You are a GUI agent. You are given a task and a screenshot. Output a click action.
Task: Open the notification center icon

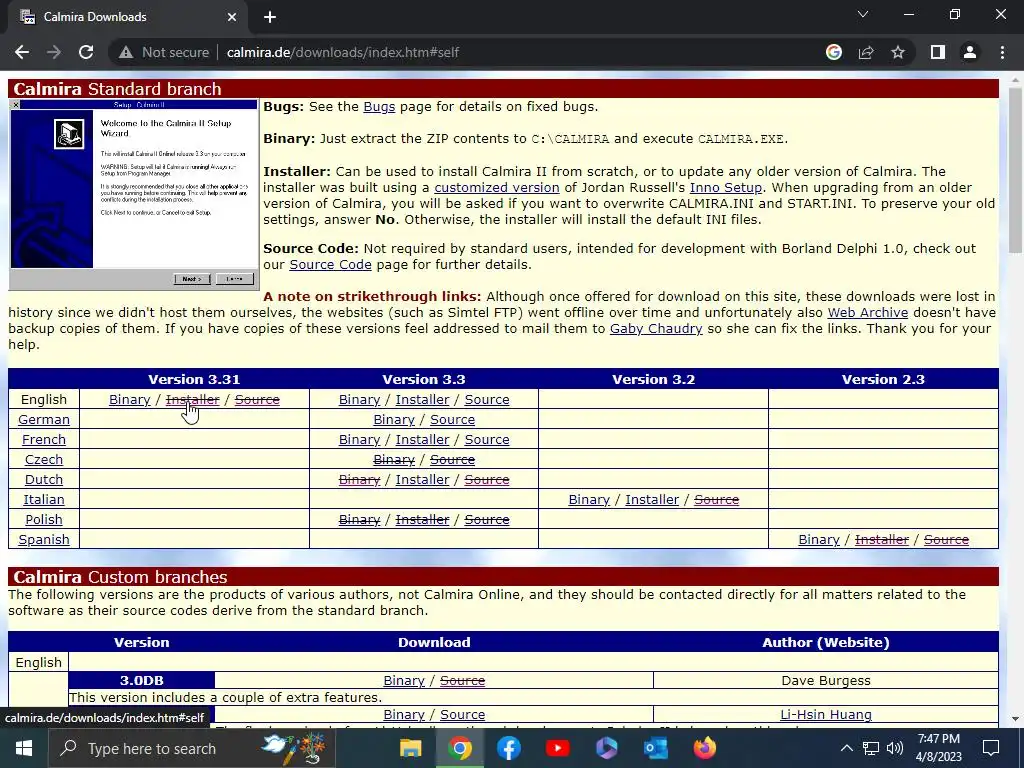991,748
